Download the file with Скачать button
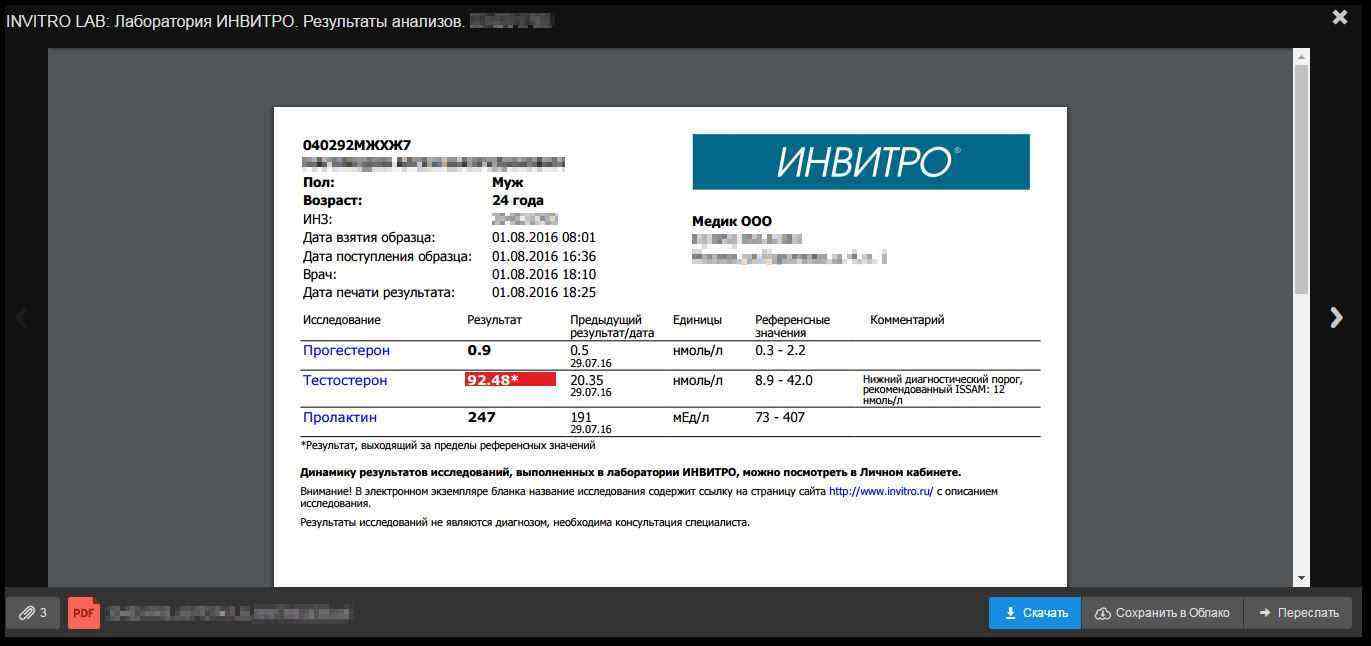The image size is (1371, 646). [1035, 613]
